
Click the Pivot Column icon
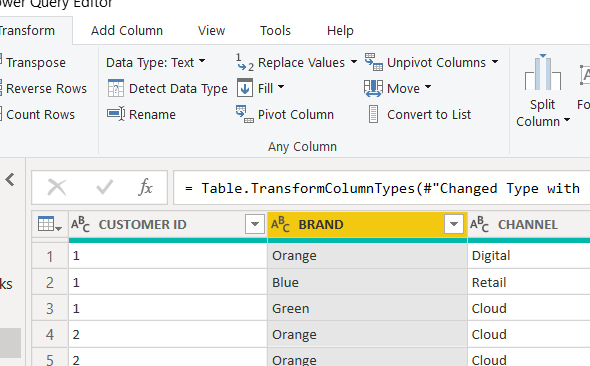(x=245, y=114)
